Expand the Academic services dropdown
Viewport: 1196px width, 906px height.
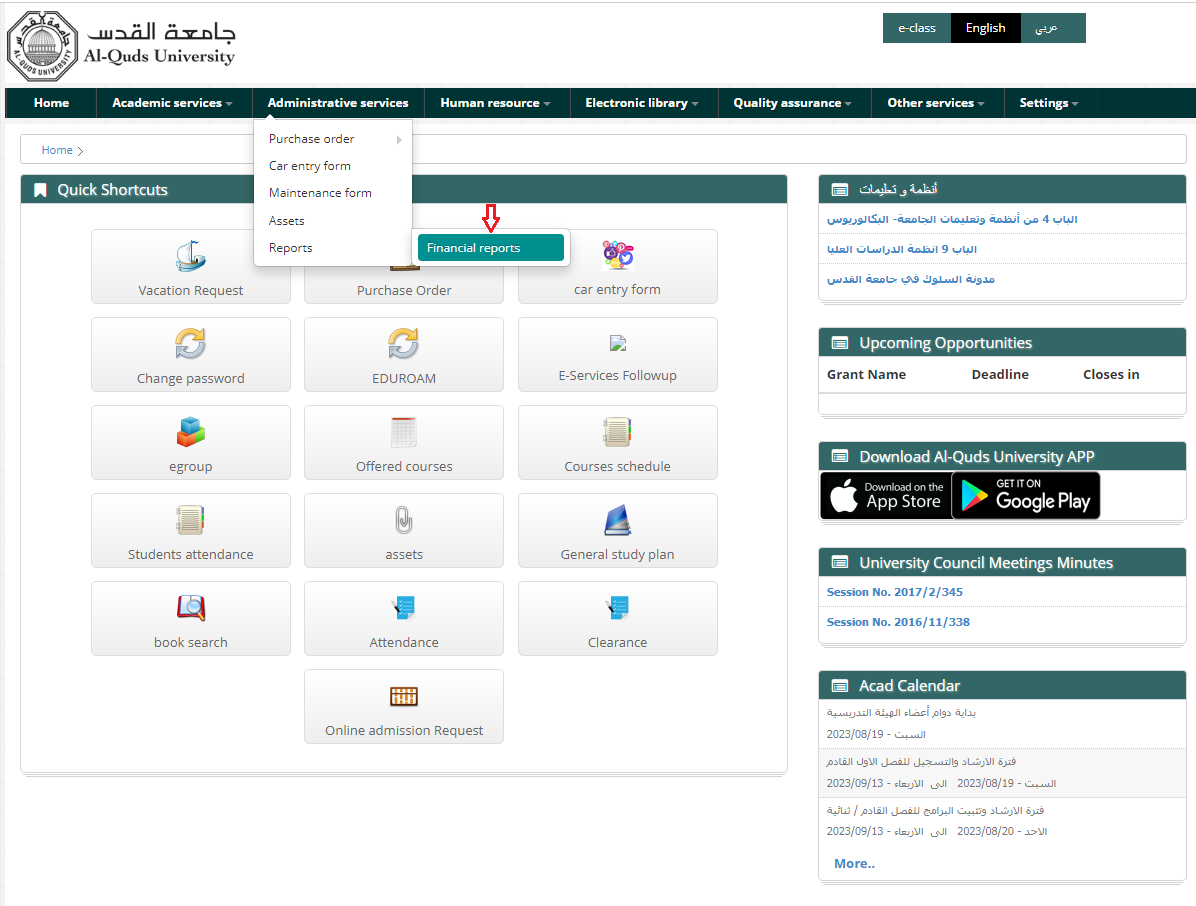coord(173,102)
